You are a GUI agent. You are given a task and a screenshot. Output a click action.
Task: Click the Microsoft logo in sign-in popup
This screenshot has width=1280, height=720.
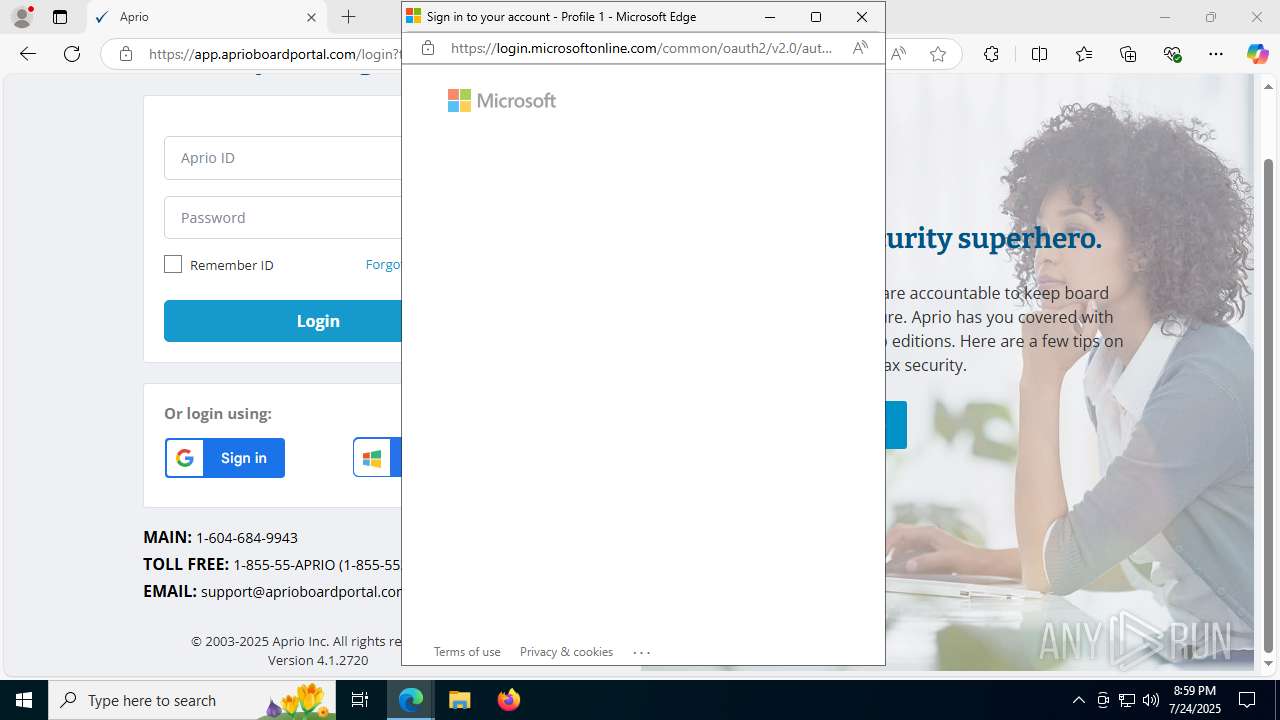[502, 100]
